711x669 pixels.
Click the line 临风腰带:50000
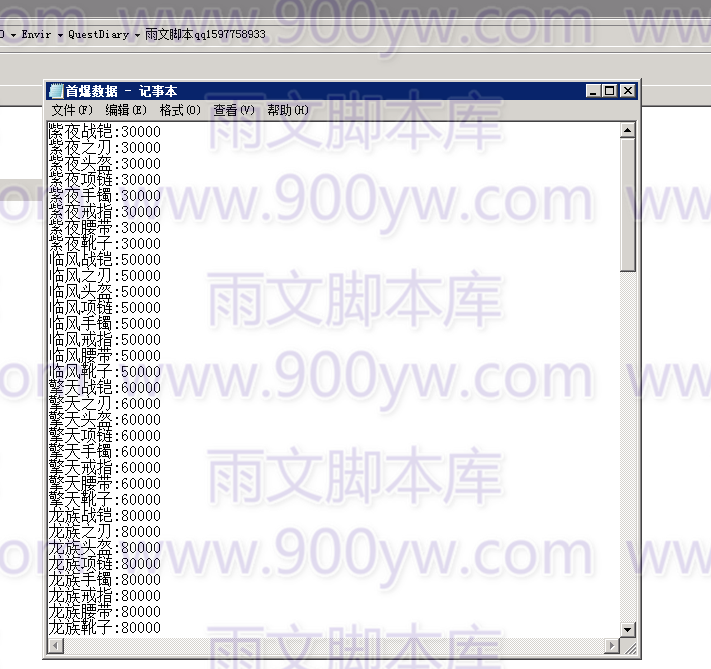(x=105, y=356)
